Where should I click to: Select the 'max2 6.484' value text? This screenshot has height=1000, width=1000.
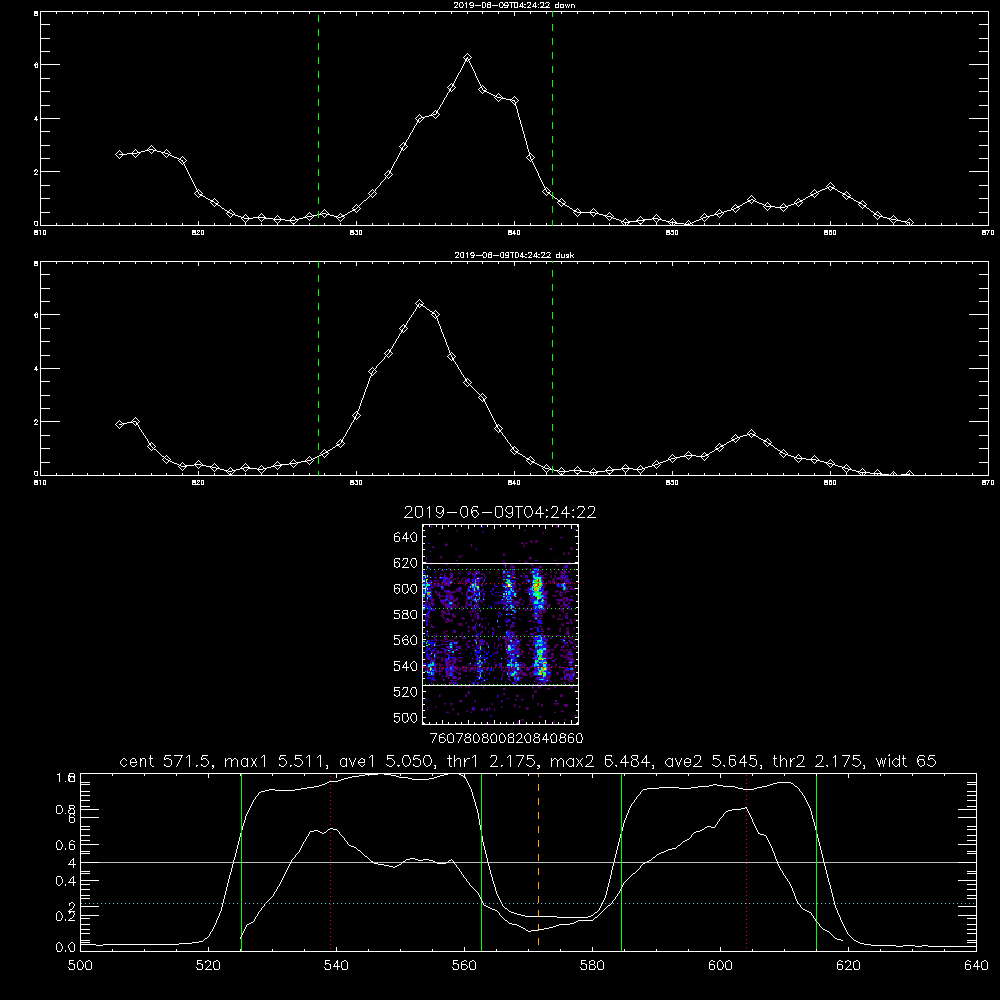(x=601, y=761)
